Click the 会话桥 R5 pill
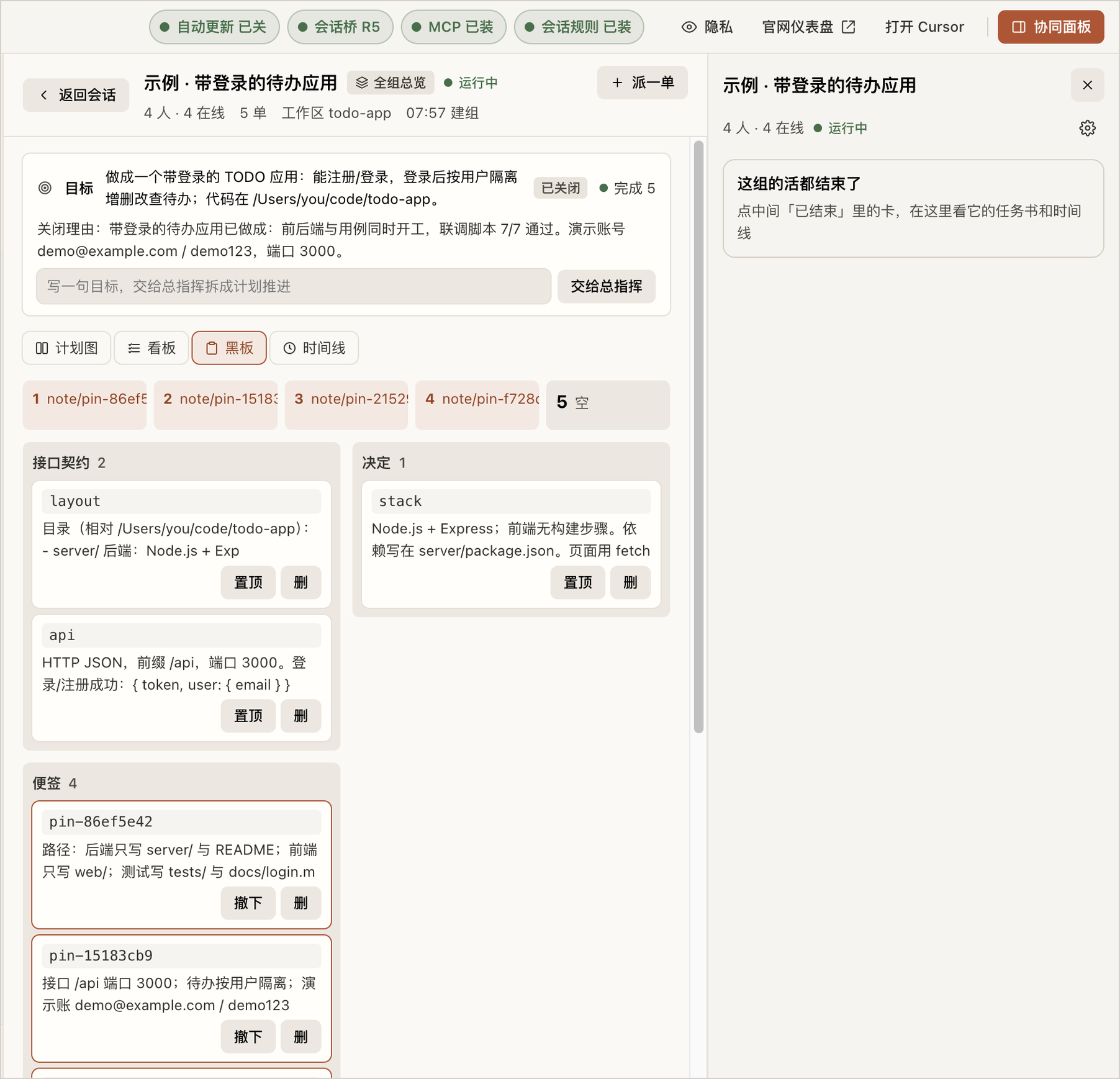Screen dimensions: 1120x1079 pos(340,27)
